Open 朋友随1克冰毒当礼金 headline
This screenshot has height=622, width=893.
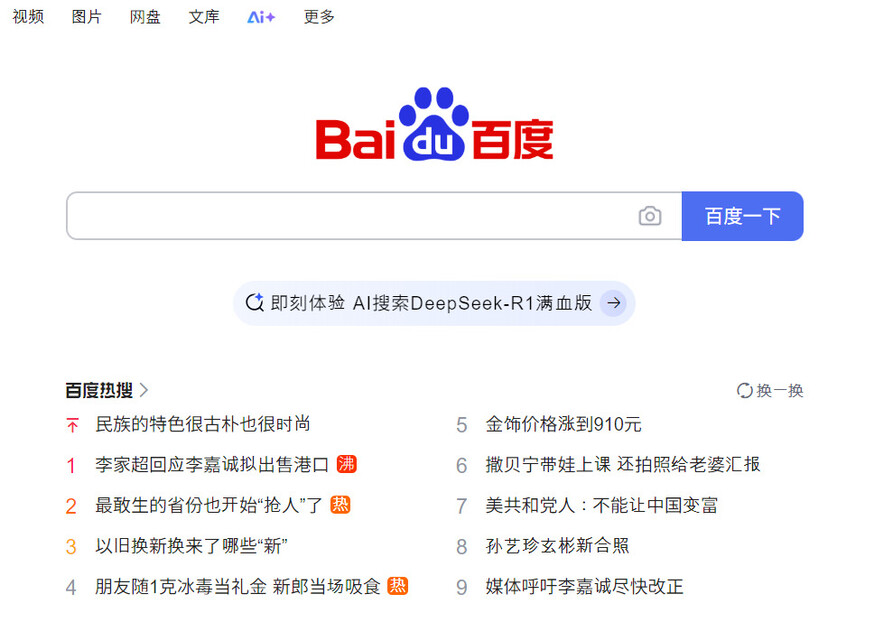coord(237,587)
